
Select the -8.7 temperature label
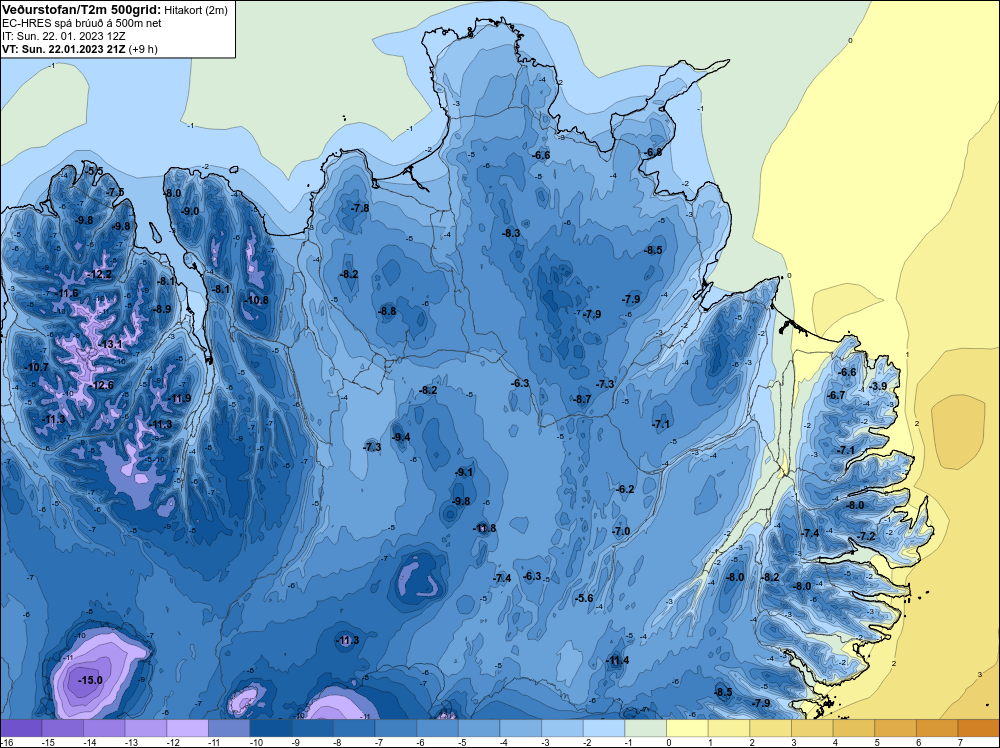(x=582, y=399)
